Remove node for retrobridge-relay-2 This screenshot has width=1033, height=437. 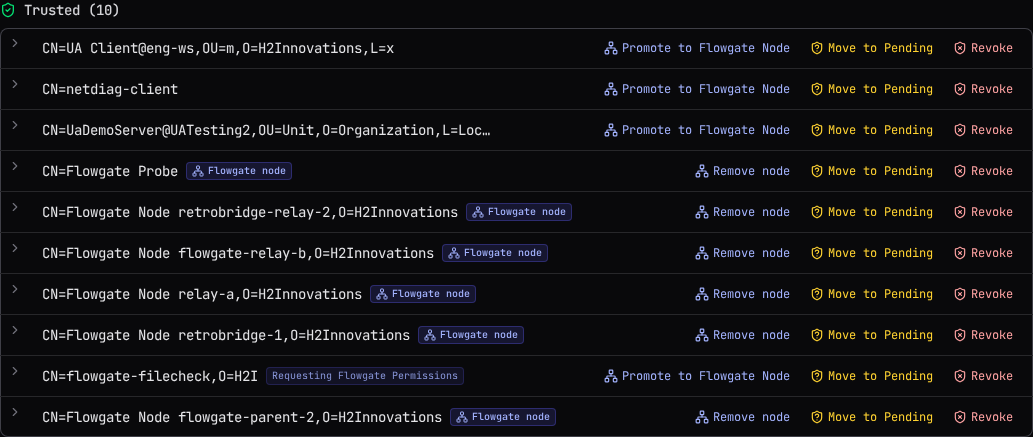[x=742, y=212]
